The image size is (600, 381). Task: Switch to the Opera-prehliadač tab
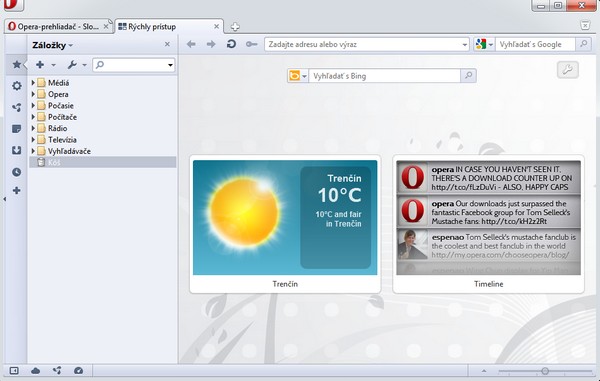tap(58, 26)
